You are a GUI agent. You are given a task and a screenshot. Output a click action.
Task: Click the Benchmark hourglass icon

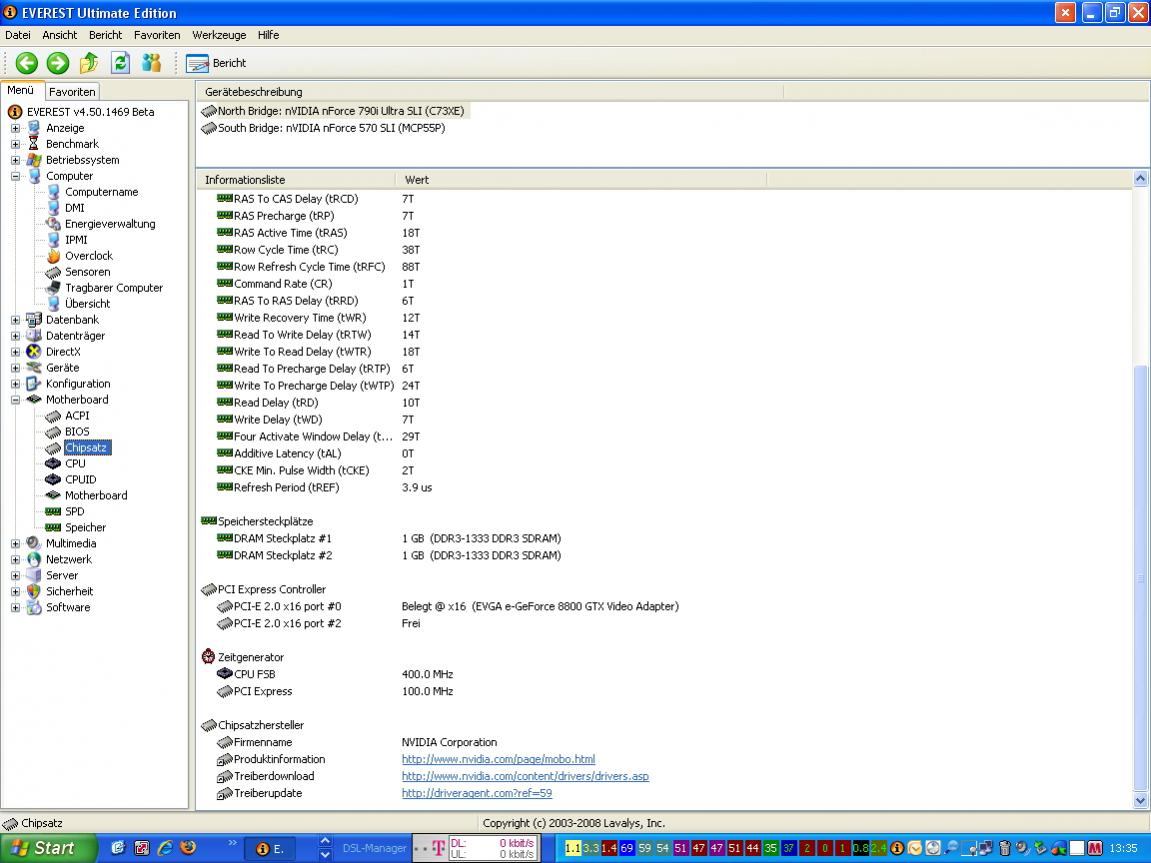[x=34, y=144]
